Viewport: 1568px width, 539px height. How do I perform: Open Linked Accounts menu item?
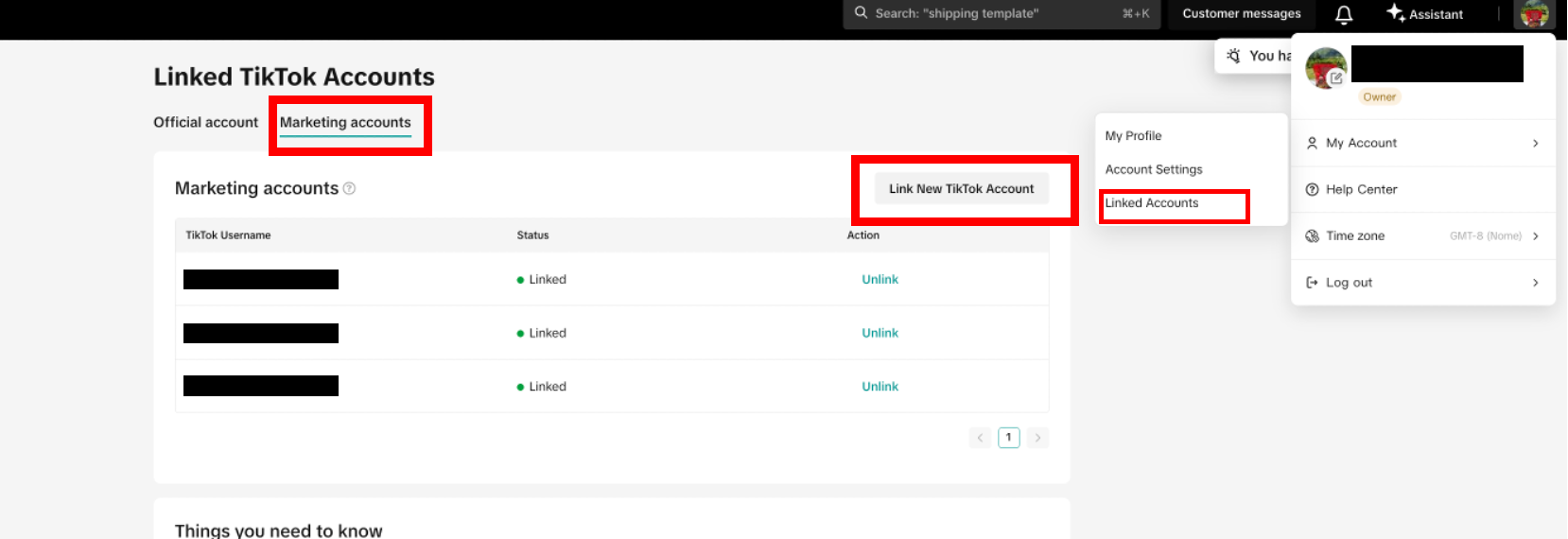point(1151,203)
